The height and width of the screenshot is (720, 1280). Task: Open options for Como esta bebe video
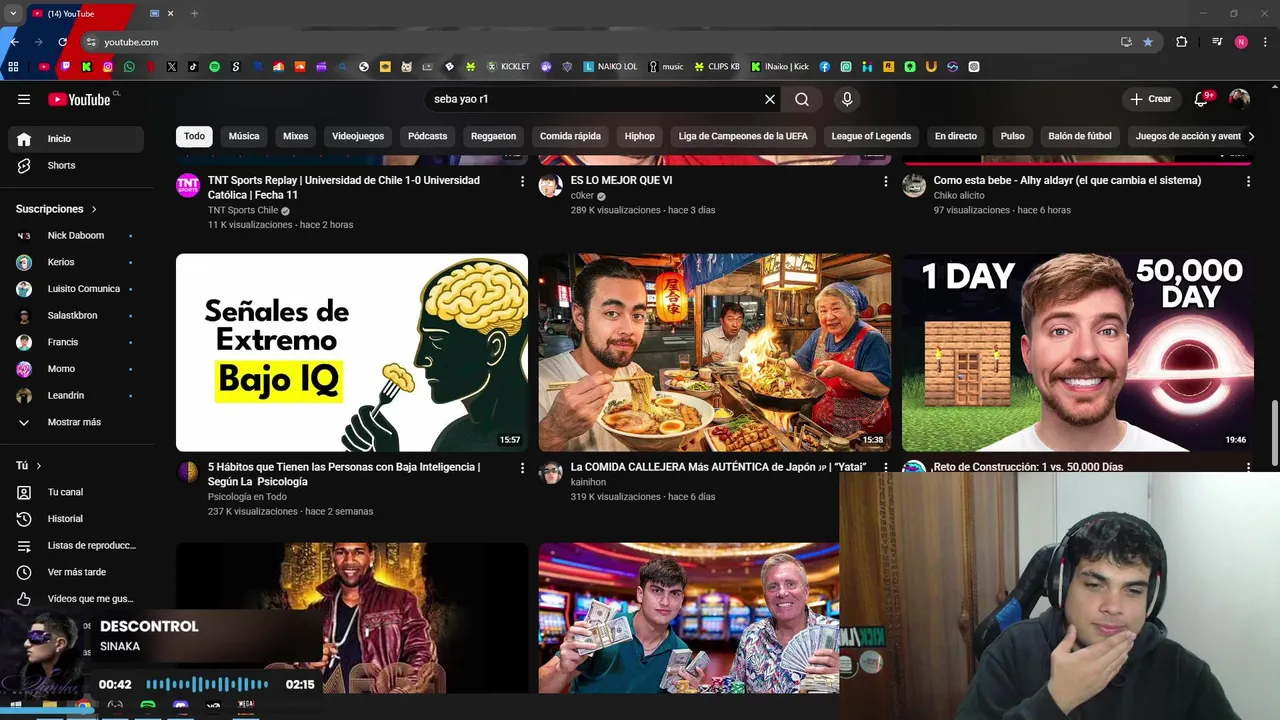point(1248,181)
